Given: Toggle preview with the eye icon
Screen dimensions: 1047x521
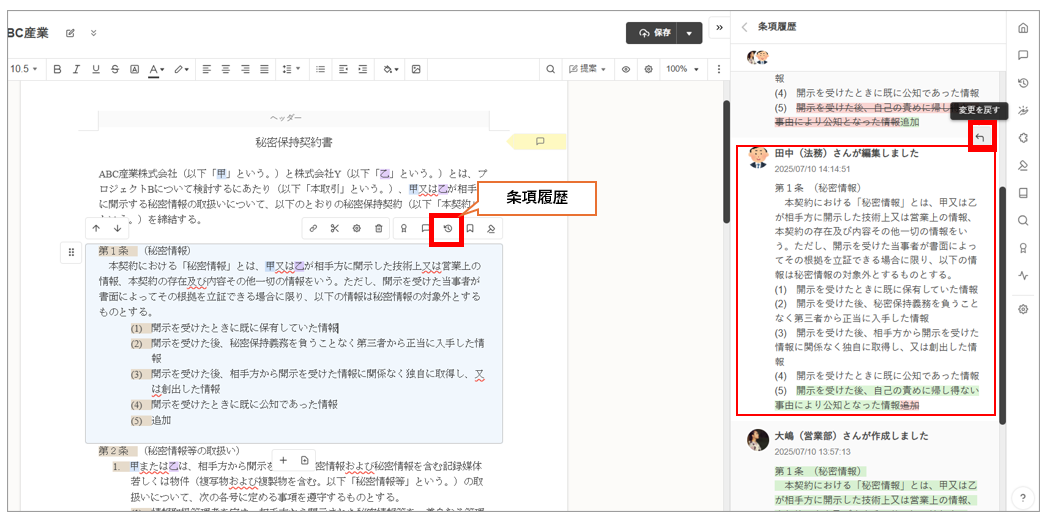Looking at the screenshot, I should tap(626, 69).
